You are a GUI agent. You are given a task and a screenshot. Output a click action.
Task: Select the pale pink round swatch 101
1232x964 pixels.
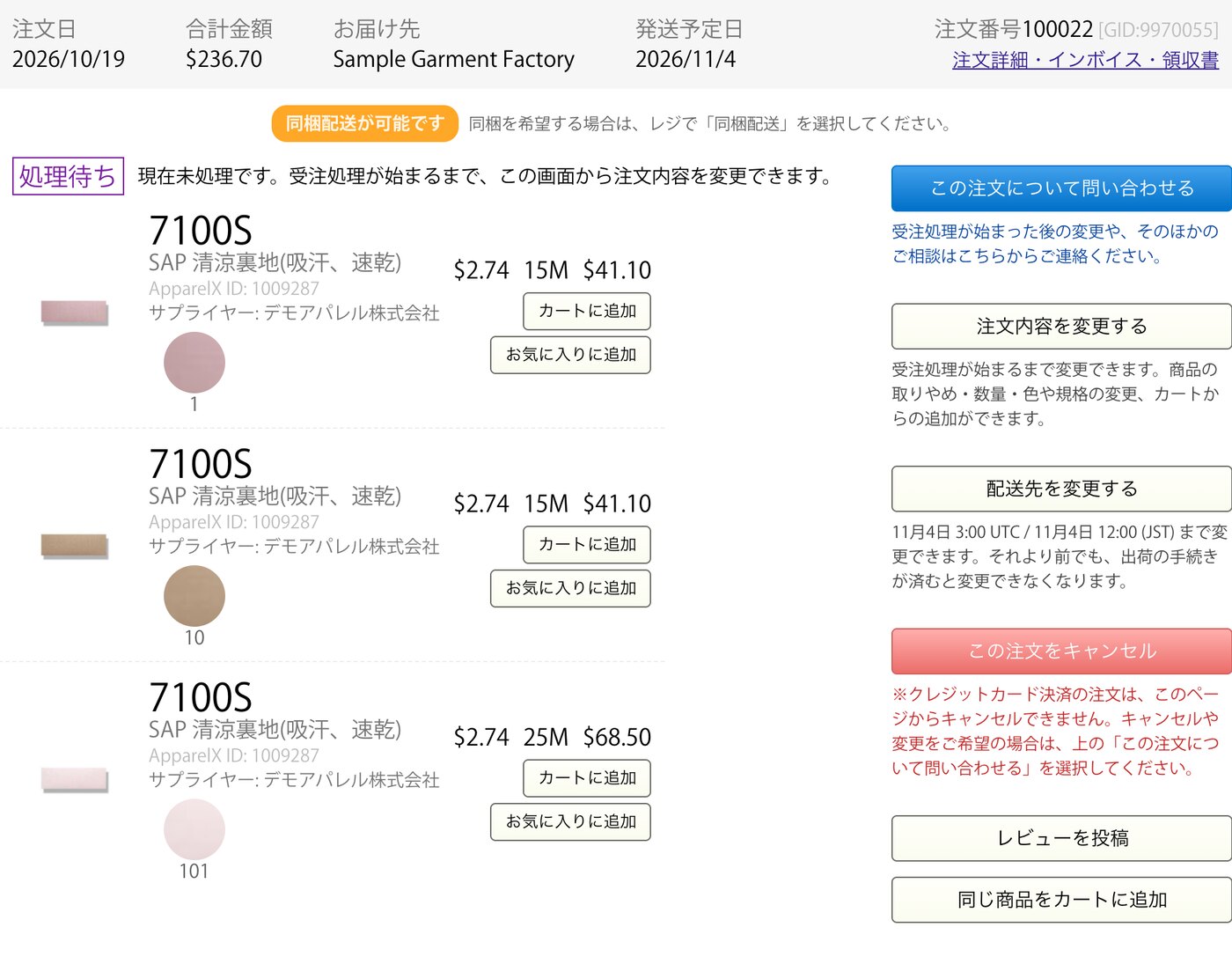(x=194, y=829)
